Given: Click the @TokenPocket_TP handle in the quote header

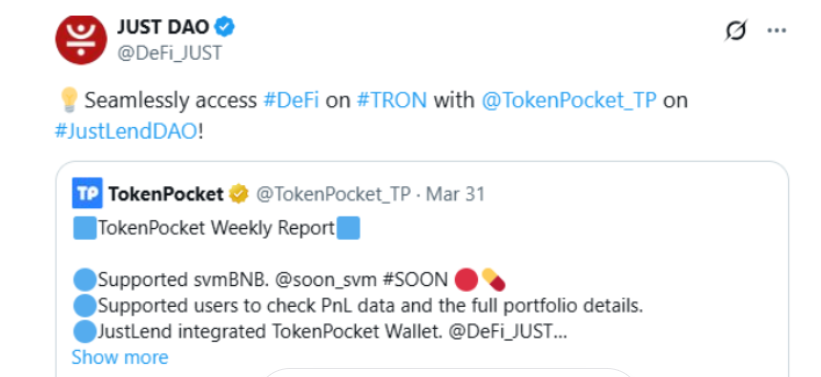Looking at the screenshot, I should point(333,195).
